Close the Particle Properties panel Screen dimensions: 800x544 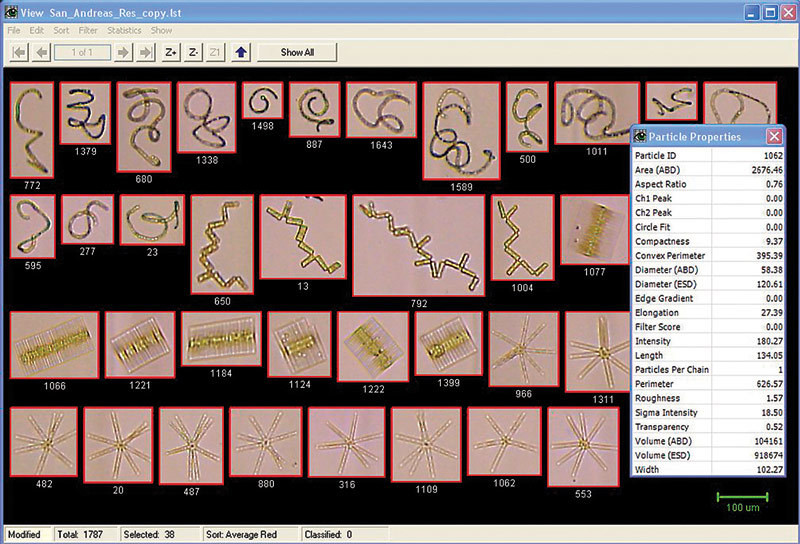tap(774, 136)
